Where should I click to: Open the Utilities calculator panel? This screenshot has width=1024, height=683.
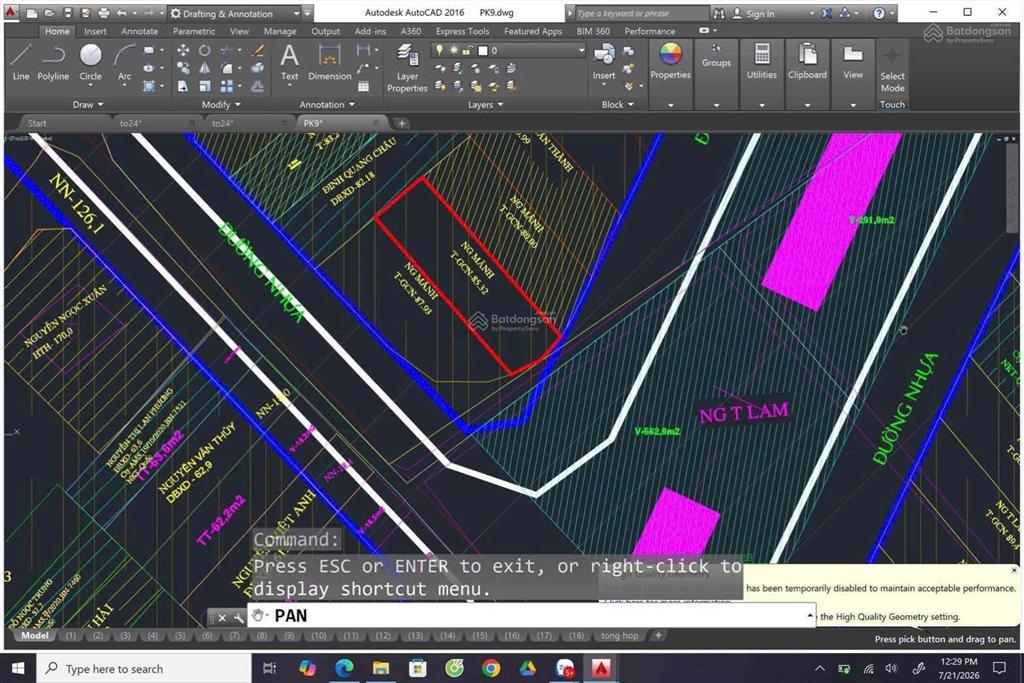[x=761, y=61]
